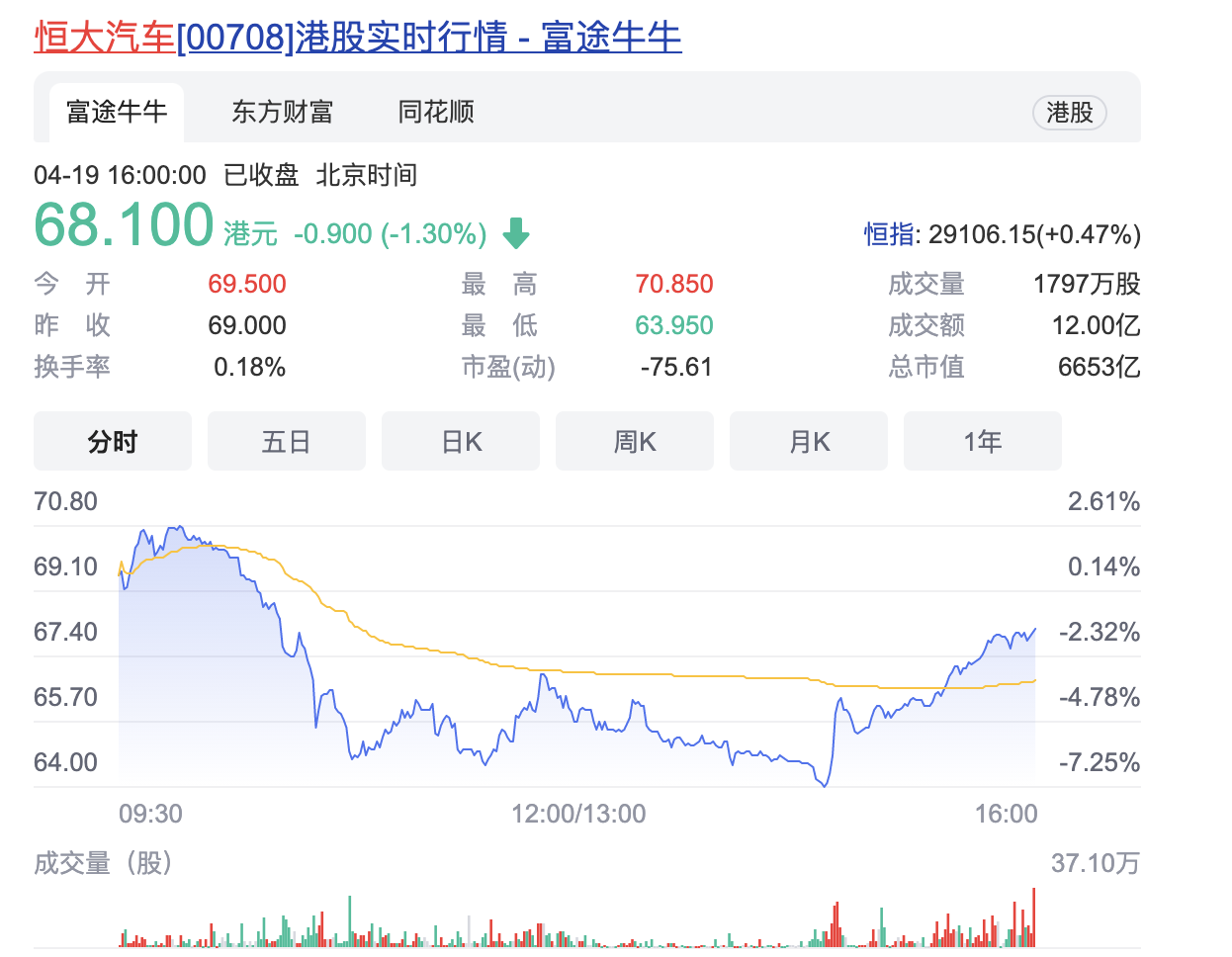Click the timestamp 04-19 16:00:00

tap(120, 176)
